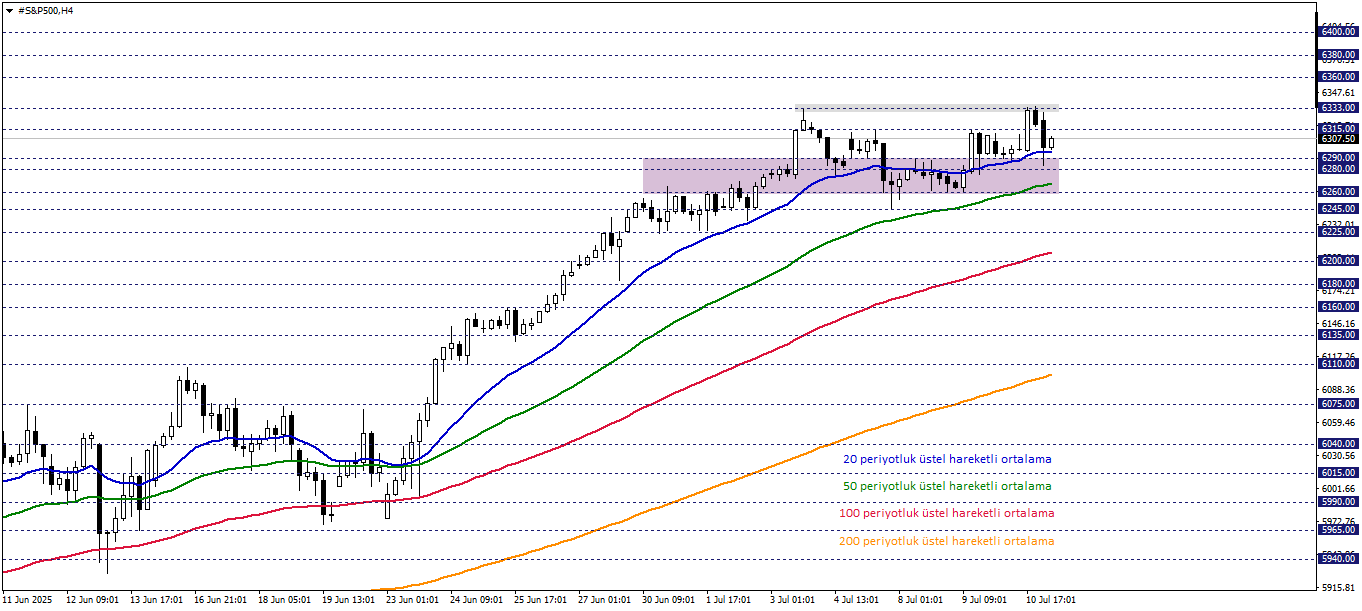1362x611 pixels.
Task: Click the 13 Jun 17:01 time label
Action: click(x=156, y=600)
